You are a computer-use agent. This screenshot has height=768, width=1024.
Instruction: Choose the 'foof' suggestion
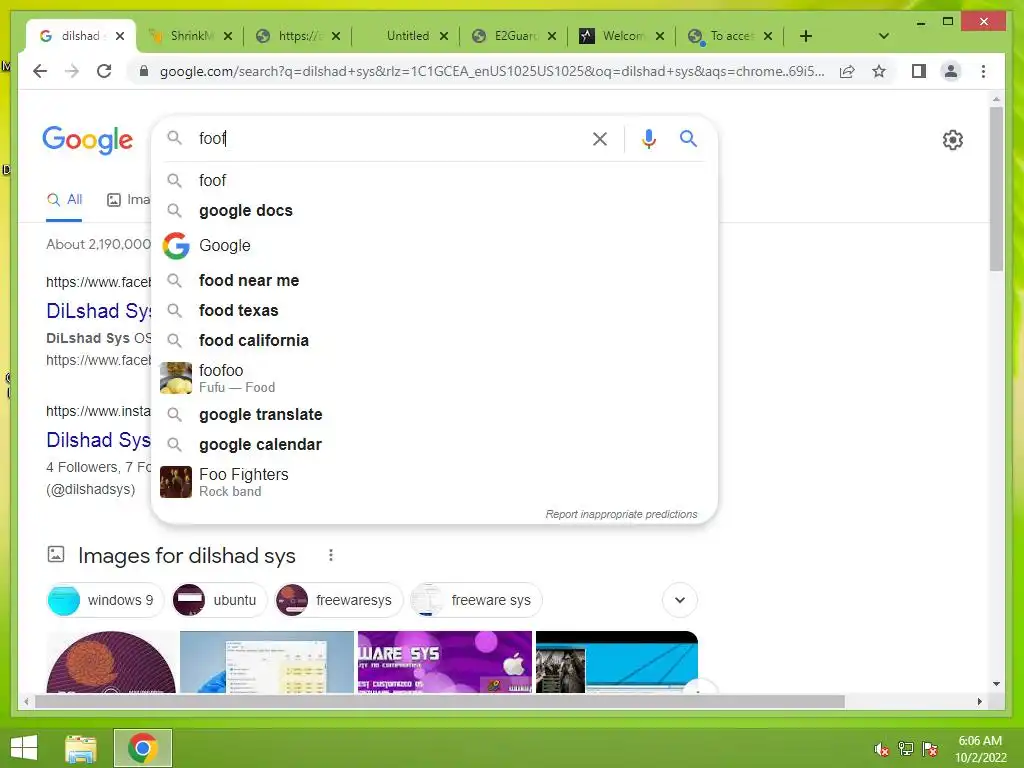(434, 180)
